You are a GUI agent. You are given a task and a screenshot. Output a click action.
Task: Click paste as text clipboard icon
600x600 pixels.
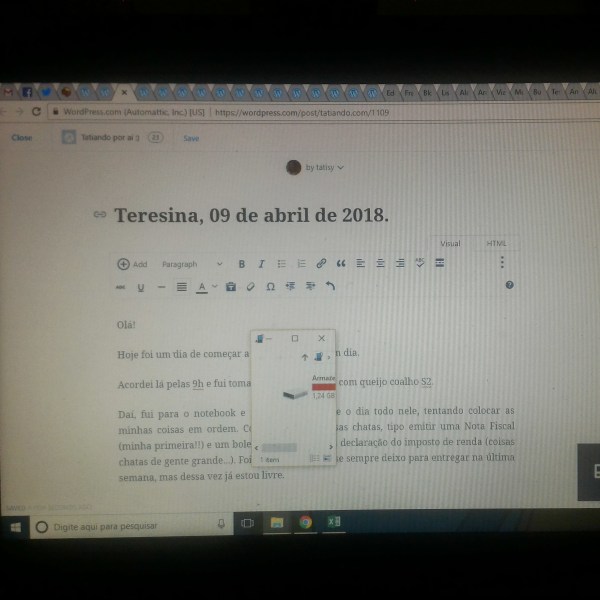pyautogui.click(x=231, y=286)
